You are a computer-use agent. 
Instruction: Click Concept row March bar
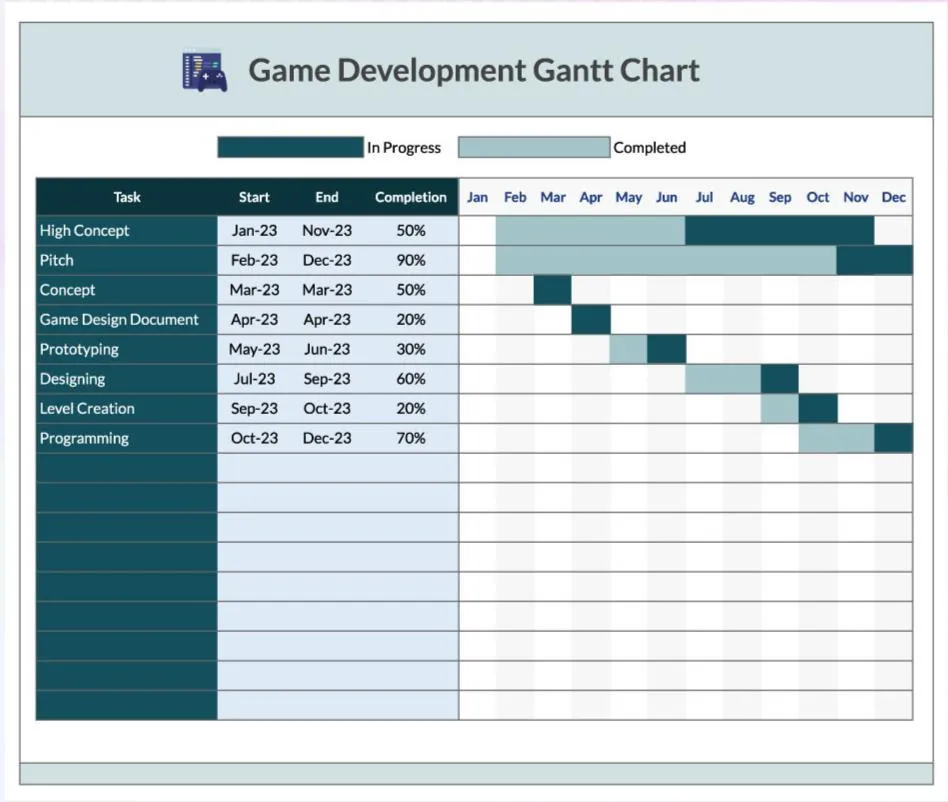[553, 289]
